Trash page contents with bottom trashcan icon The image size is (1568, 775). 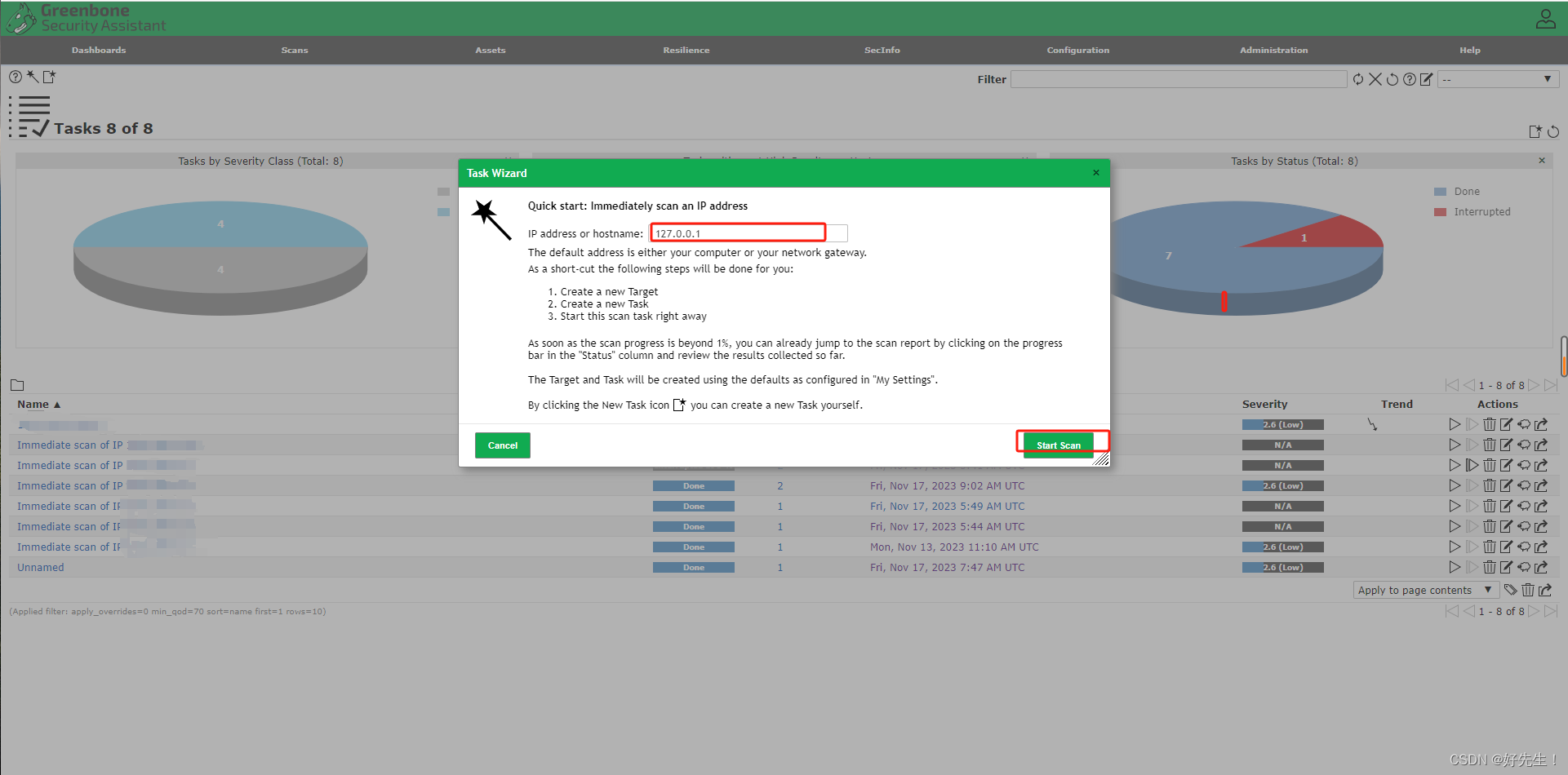(x=1528, y=590)
